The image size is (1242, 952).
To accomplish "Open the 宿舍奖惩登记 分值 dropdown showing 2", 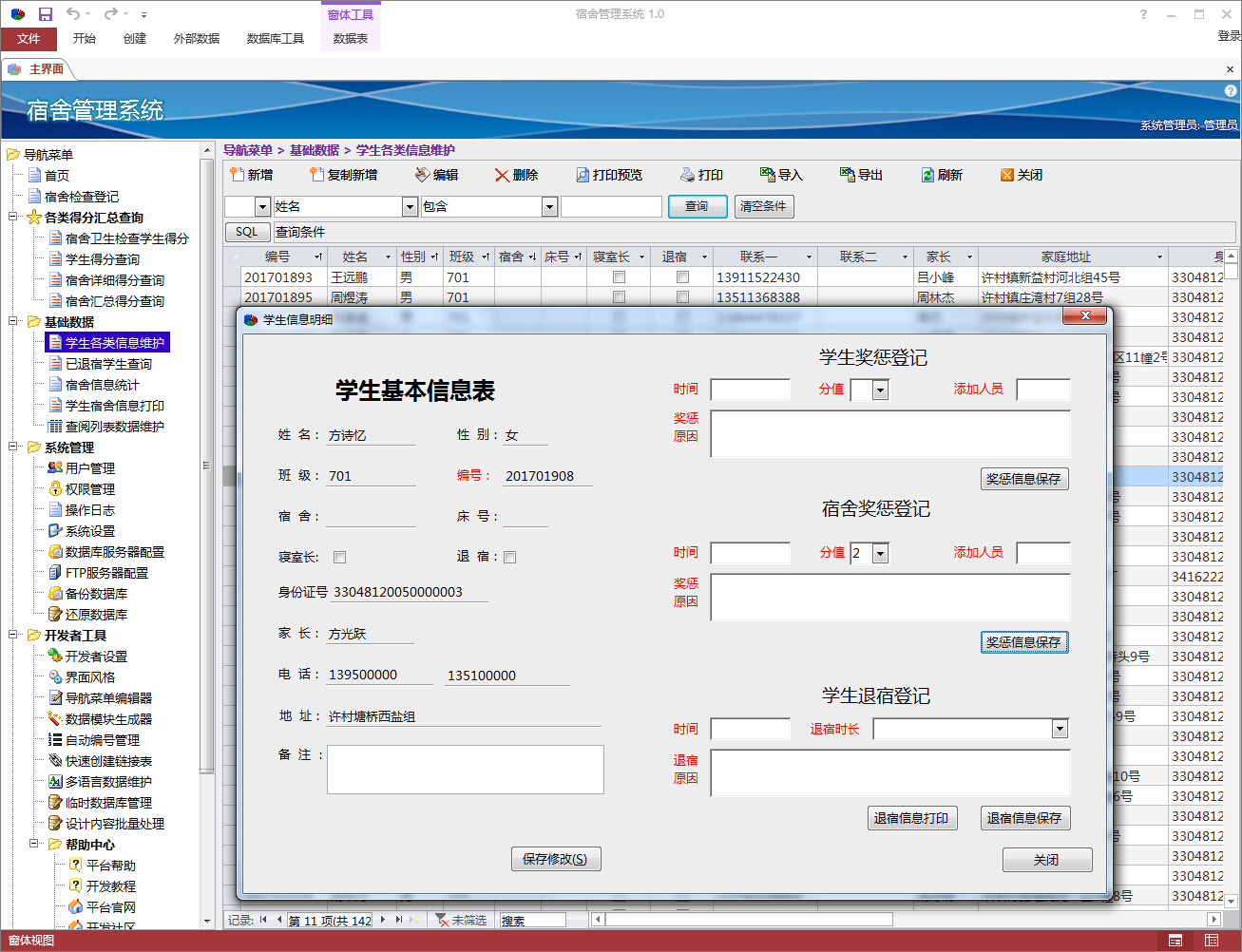I will point(880,553).
